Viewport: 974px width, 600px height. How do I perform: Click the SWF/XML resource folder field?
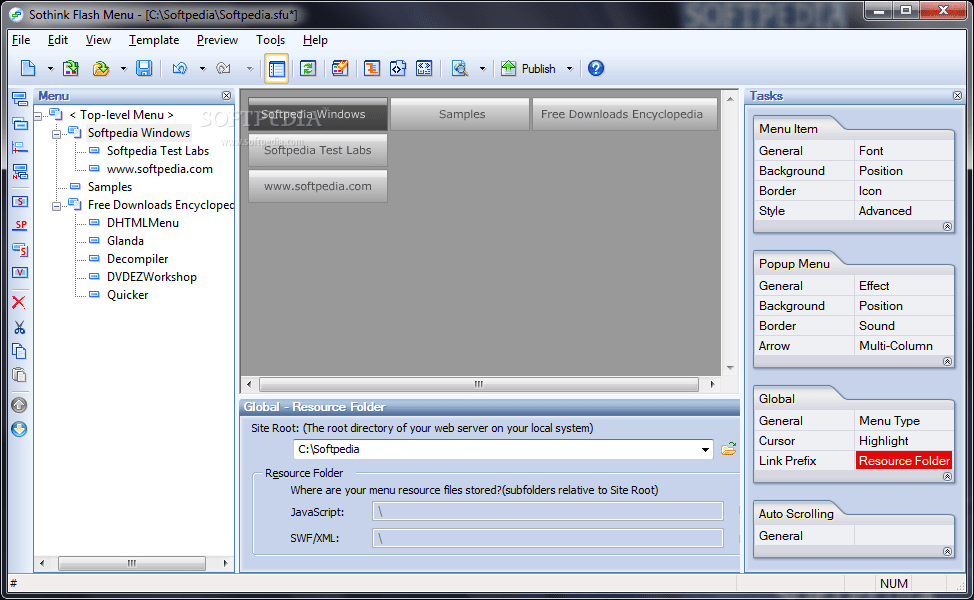[x=548, y=539]
